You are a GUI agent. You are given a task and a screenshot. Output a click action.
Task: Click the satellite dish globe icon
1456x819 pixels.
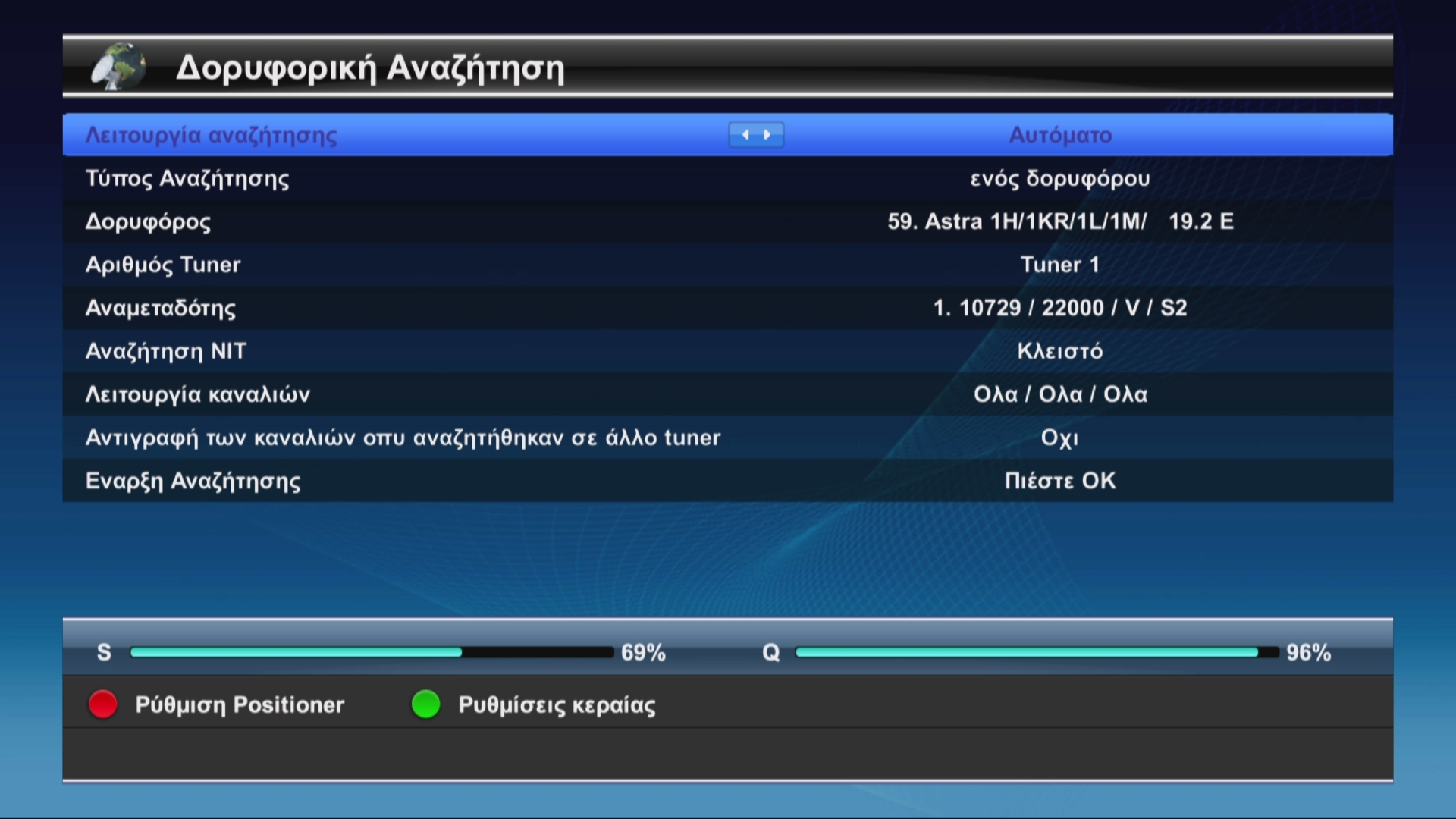point(118,67)
